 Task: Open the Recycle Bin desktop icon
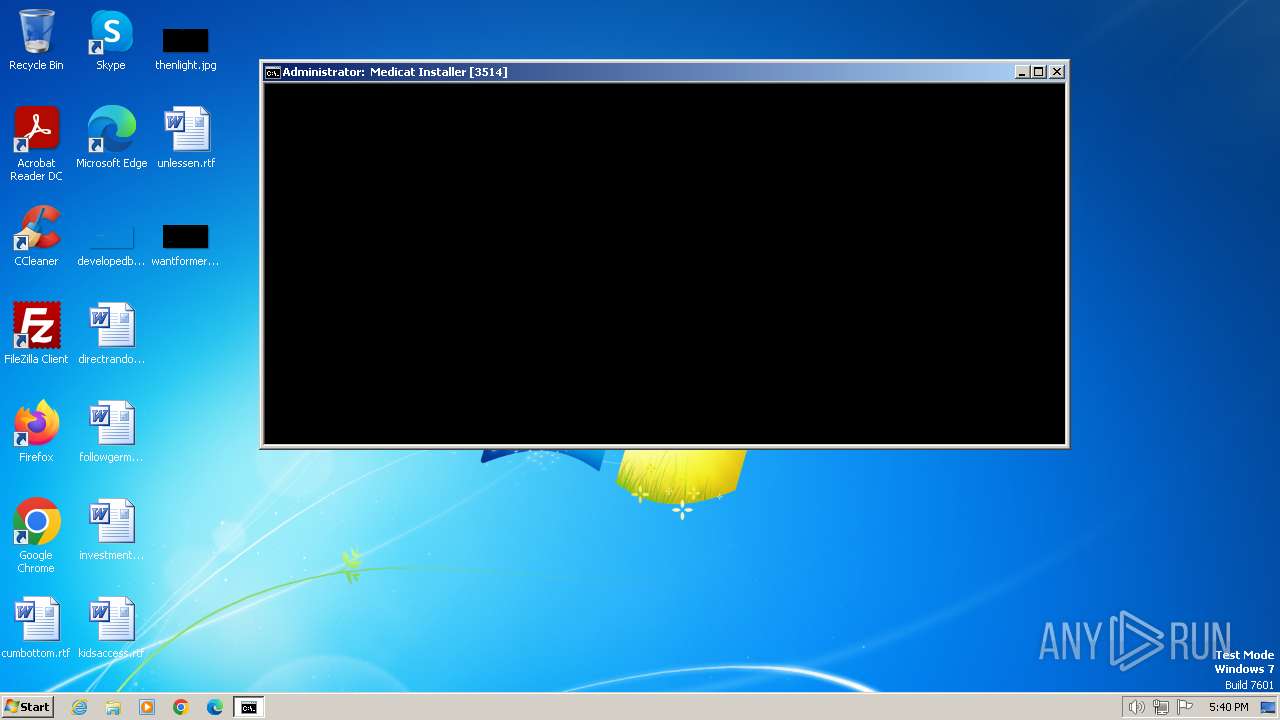click(x=36, y=40)
